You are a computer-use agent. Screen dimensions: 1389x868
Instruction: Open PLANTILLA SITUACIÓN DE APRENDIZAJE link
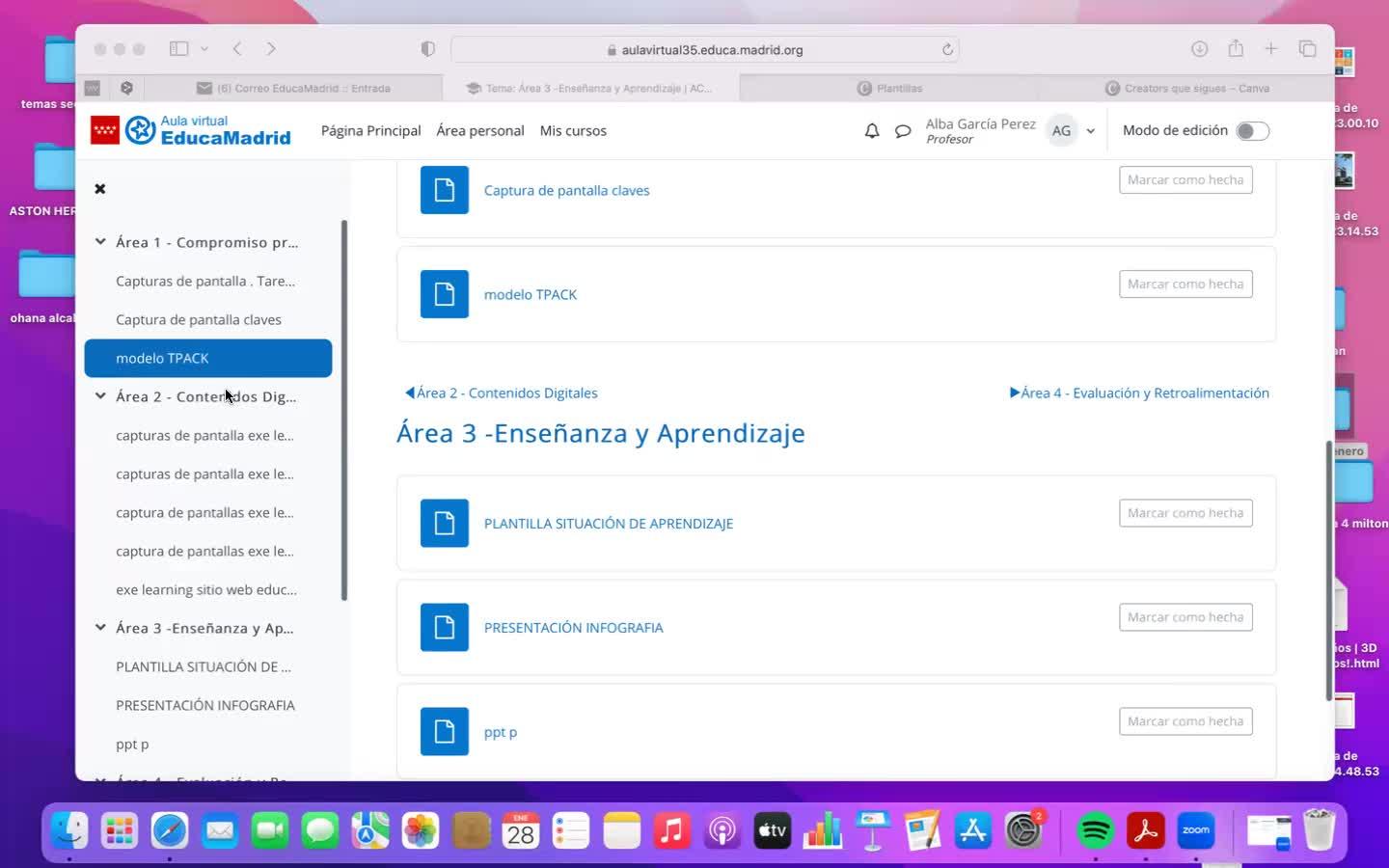point(609,524)
